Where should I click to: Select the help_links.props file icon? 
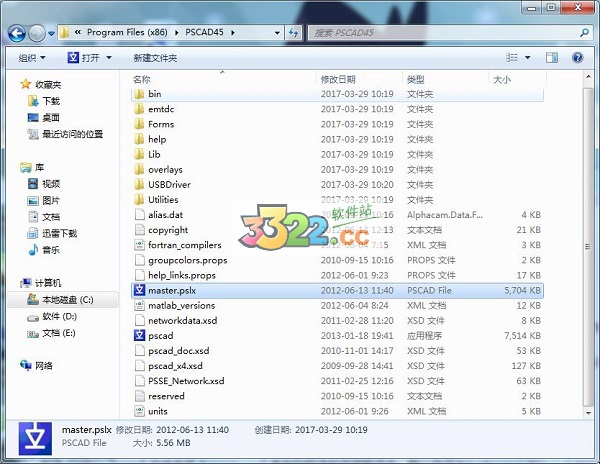tap(139, 275)
